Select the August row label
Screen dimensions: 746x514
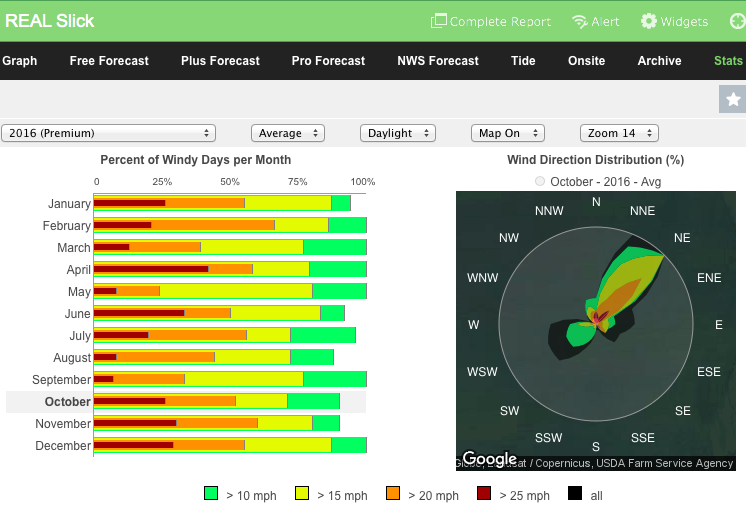(72, 357)
